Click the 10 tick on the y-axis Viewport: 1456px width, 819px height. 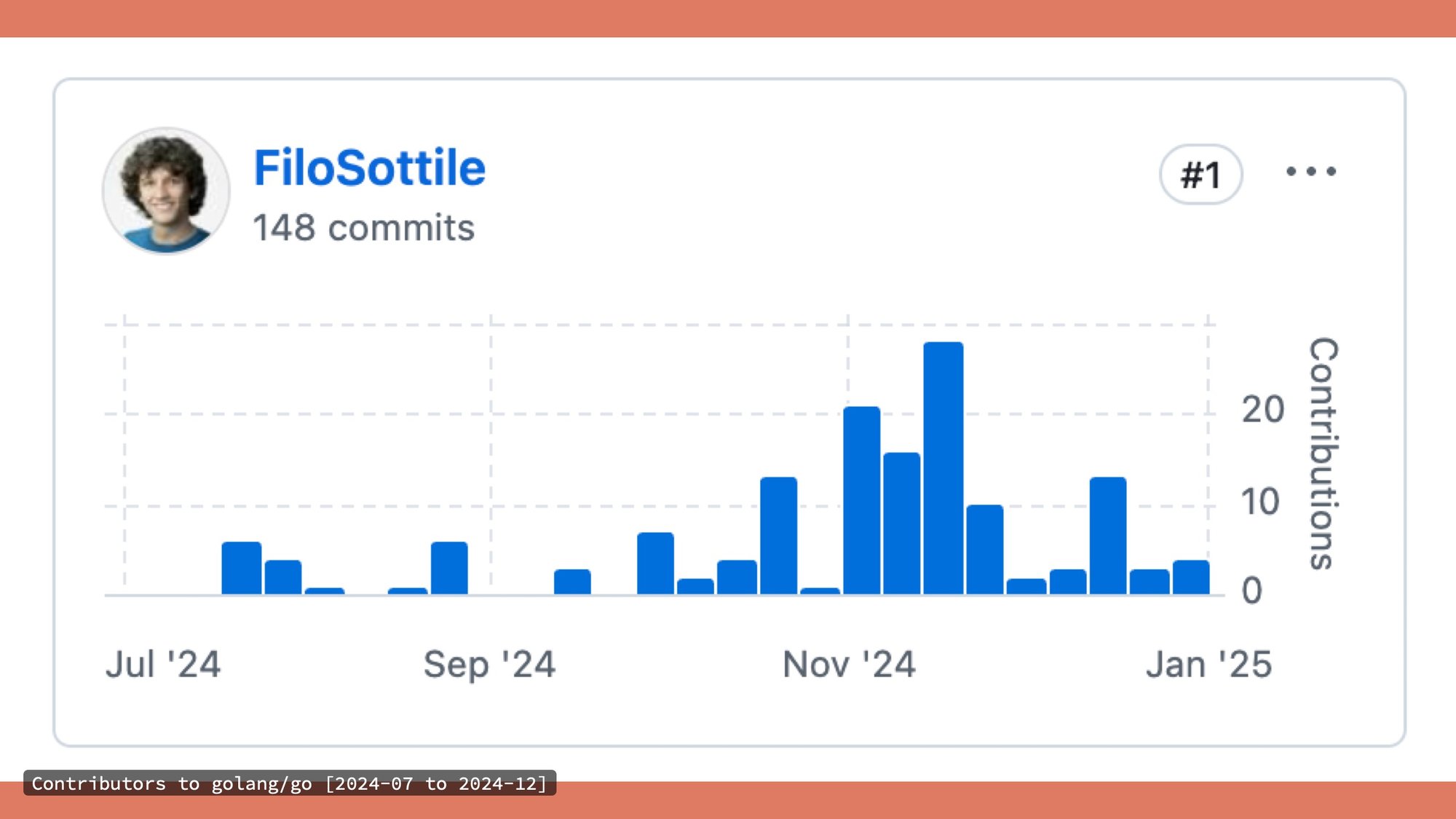pos(1259,502)
